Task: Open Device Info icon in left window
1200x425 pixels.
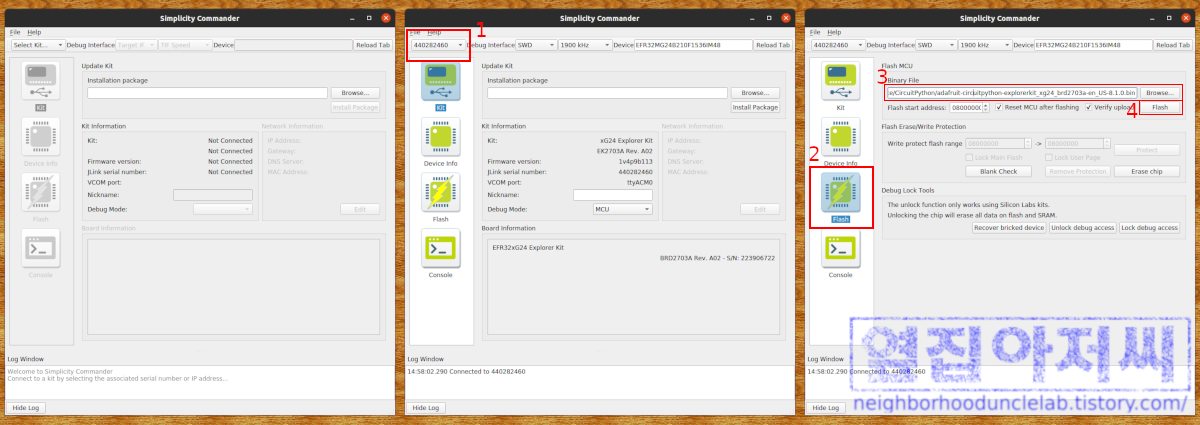Action: (x=41, y=137)
